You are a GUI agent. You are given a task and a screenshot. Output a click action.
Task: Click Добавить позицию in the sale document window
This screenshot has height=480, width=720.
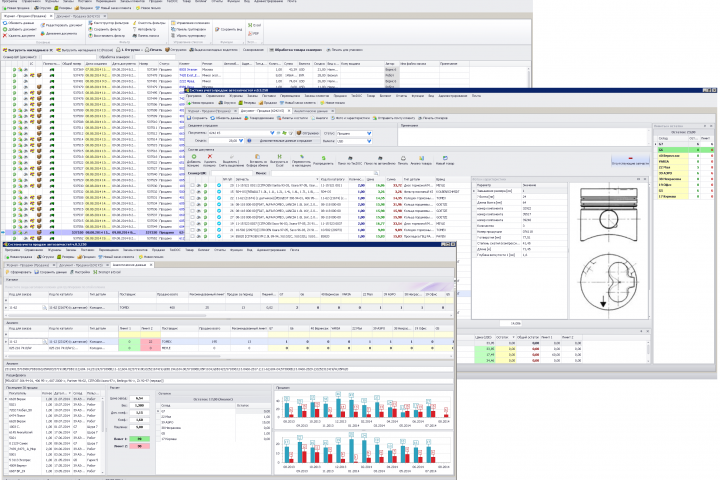[193, 160]
